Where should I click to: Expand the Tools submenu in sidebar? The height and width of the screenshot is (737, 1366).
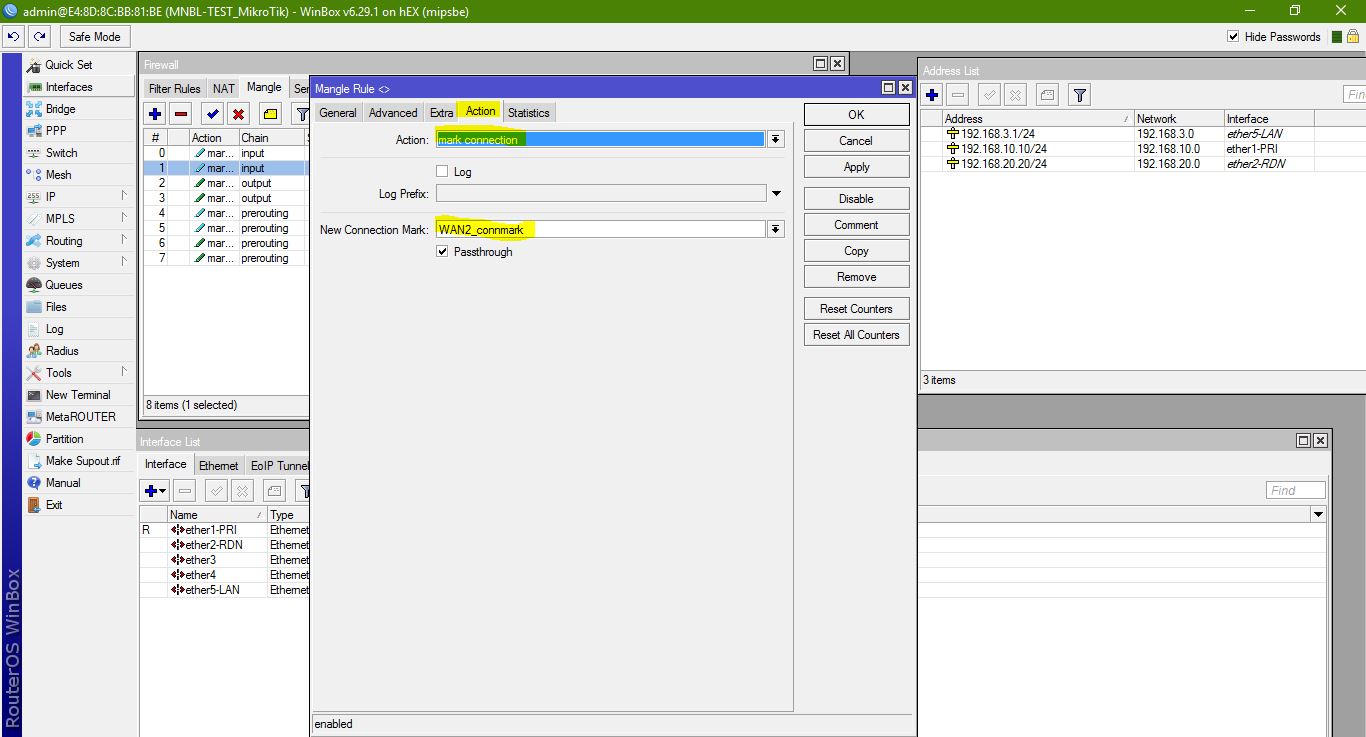click(x=124, y=373)
